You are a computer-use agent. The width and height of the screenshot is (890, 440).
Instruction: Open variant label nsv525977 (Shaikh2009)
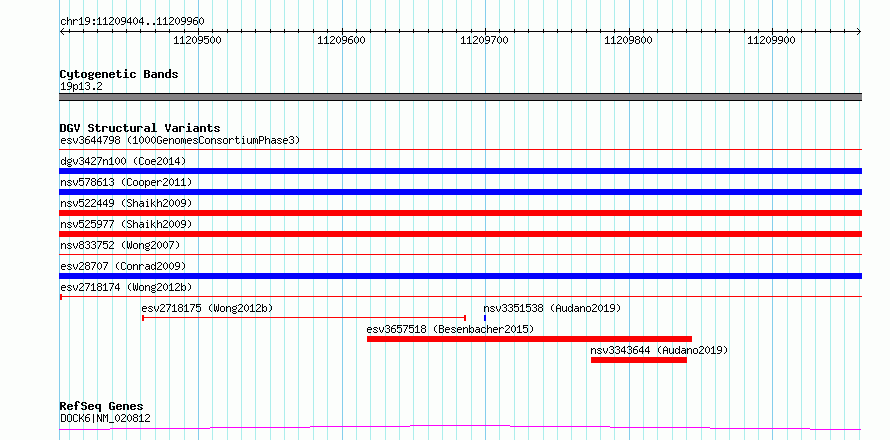pos(126,224)
